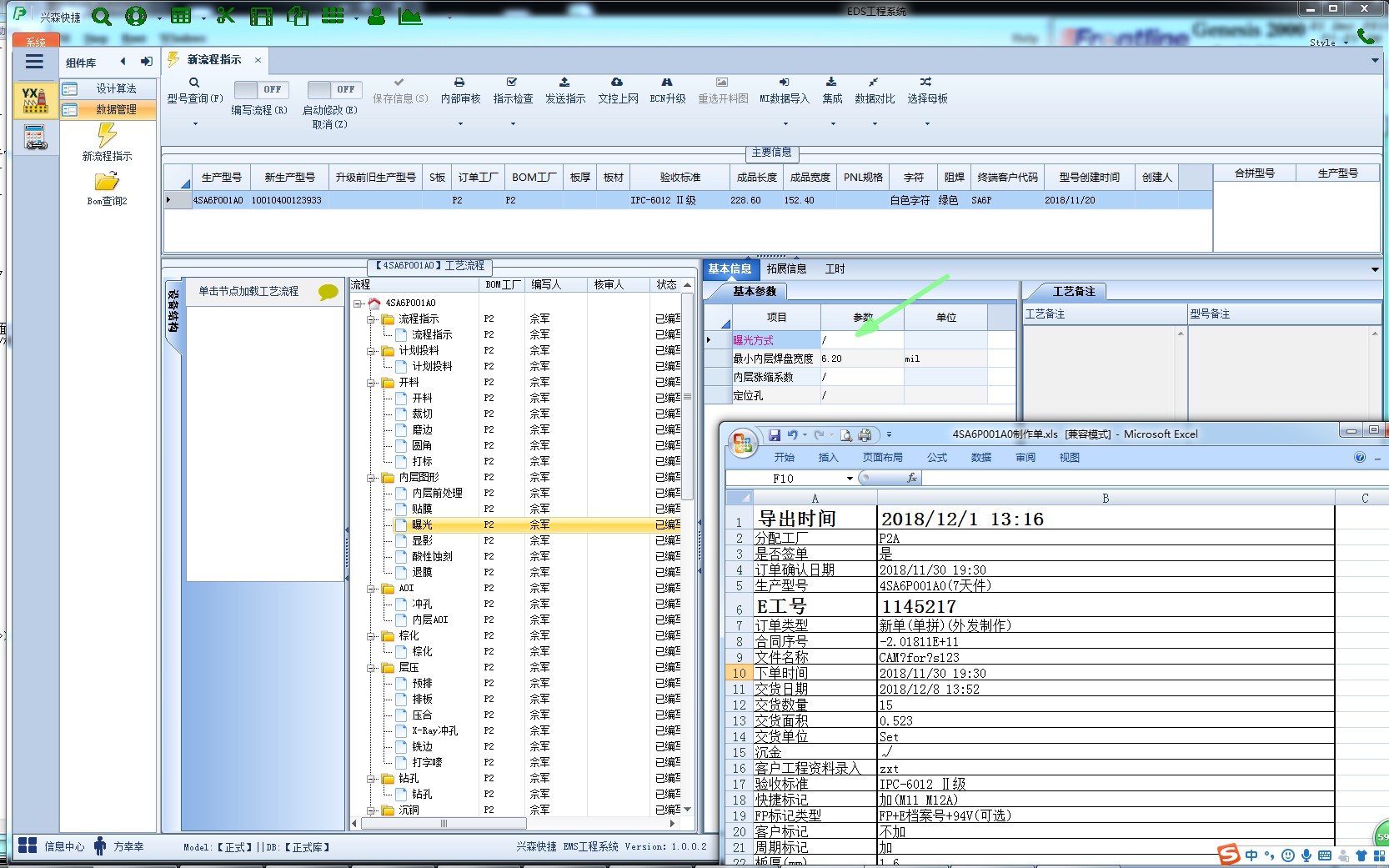Select the 基本信息 tab
Viewport: 1389px width, 868px height.
(730, 268)
